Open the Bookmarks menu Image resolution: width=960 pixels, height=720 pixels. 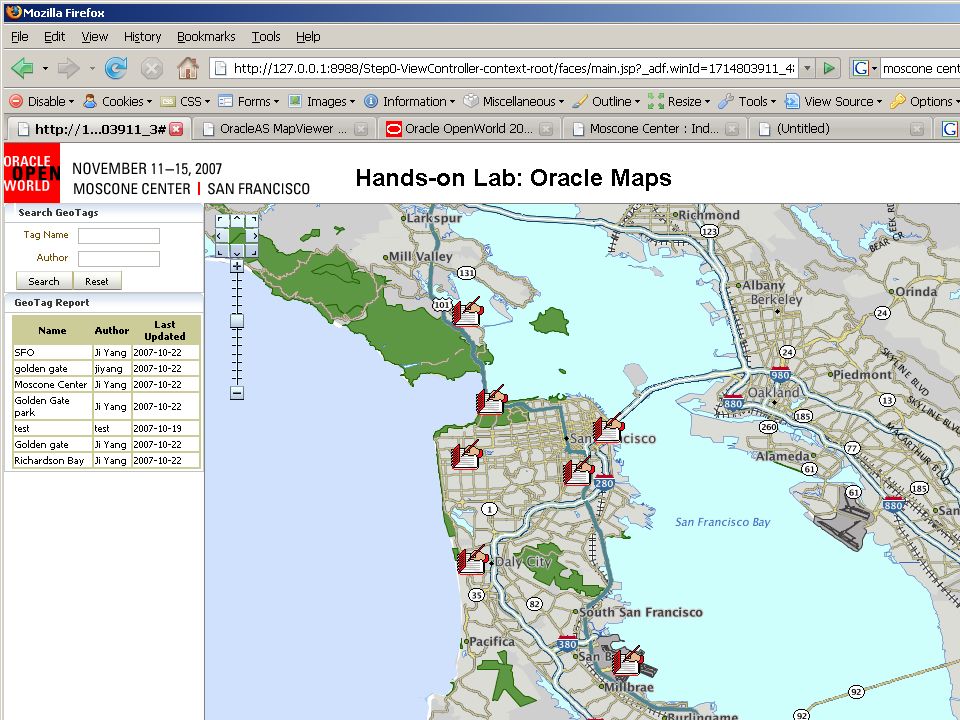(206, 37)
